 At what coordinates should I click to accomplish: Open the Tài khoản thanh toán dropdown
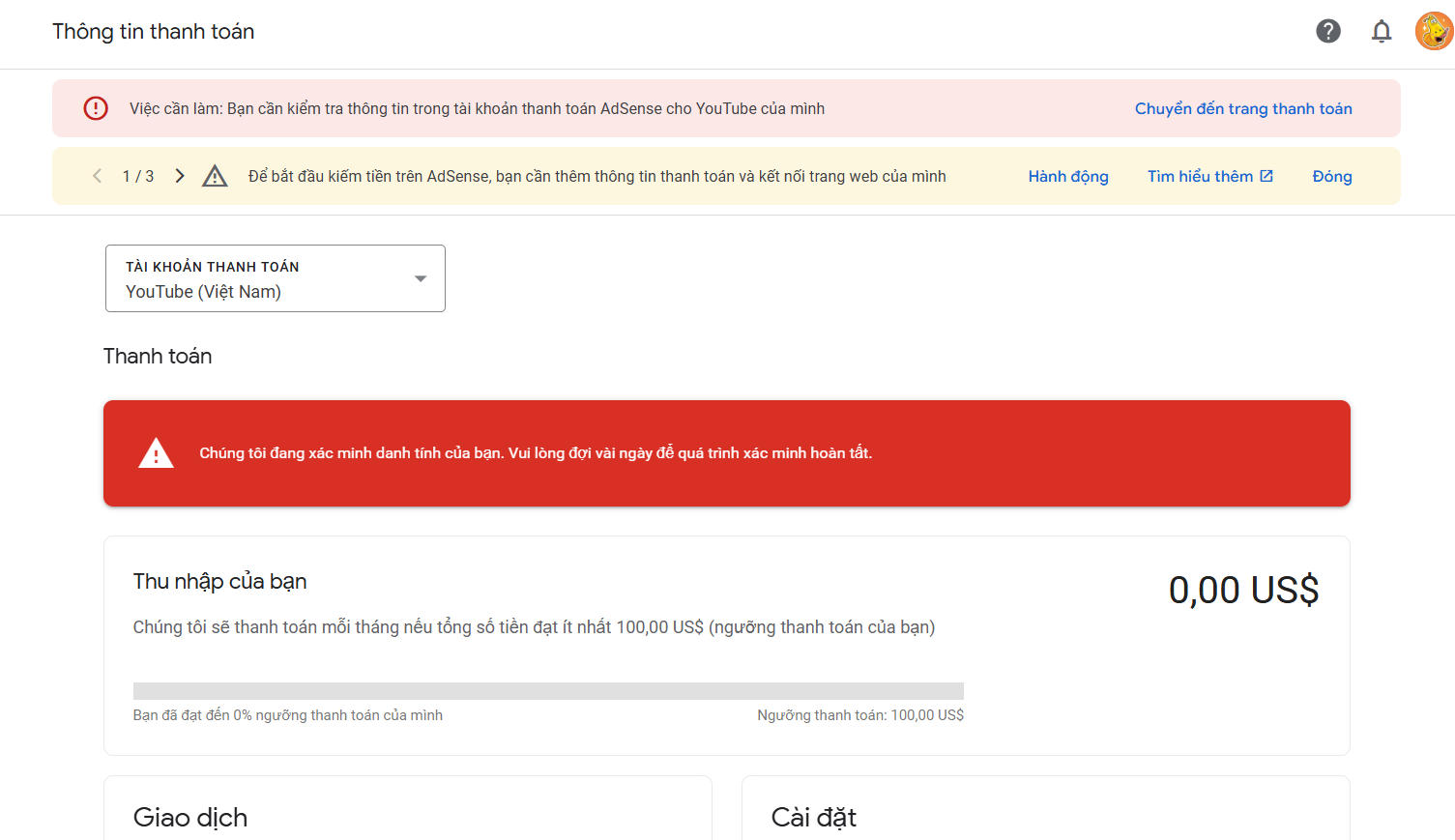click(x=275, y=278)
